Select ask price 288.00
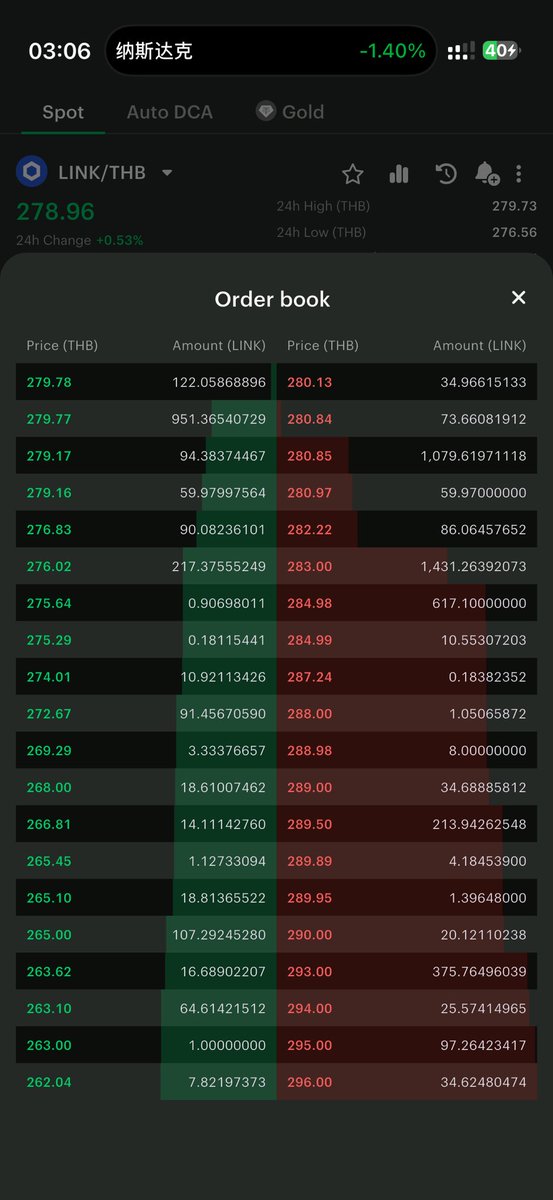553x1200 pixels. click(x=310, y=714)
